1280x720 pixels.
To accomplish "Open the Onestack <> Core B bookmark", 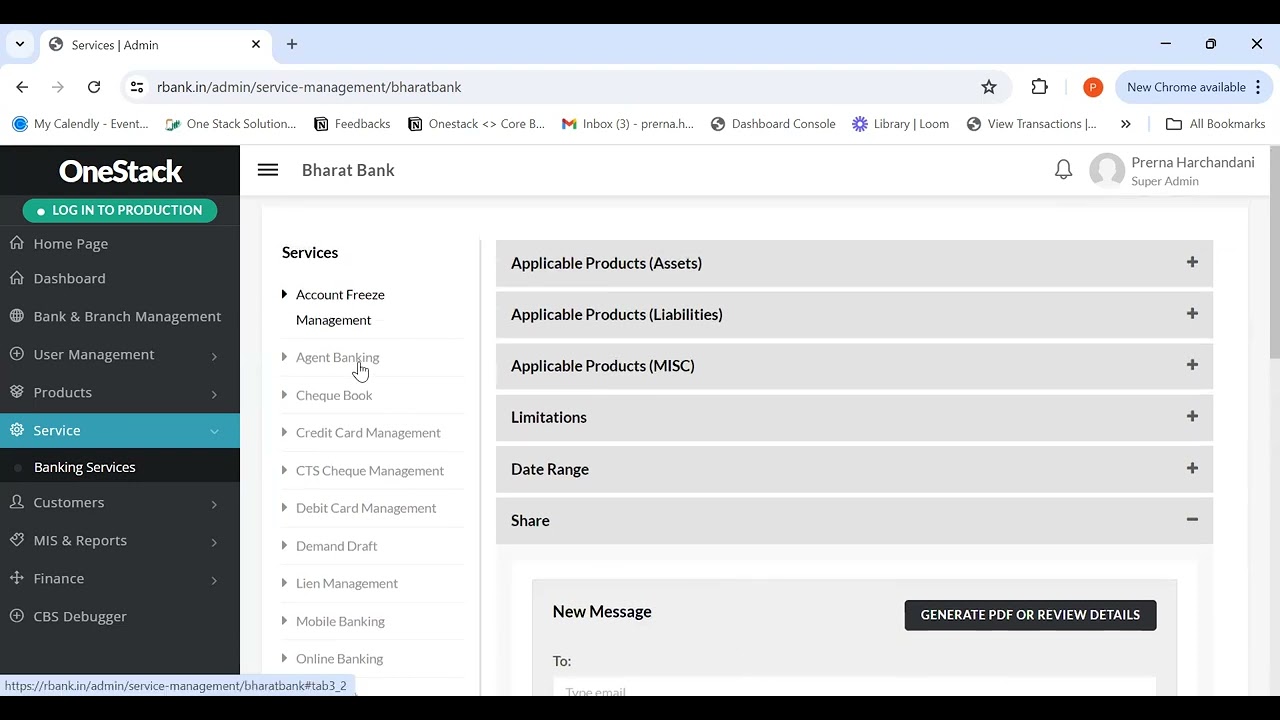I will click(x=476, y=124).
